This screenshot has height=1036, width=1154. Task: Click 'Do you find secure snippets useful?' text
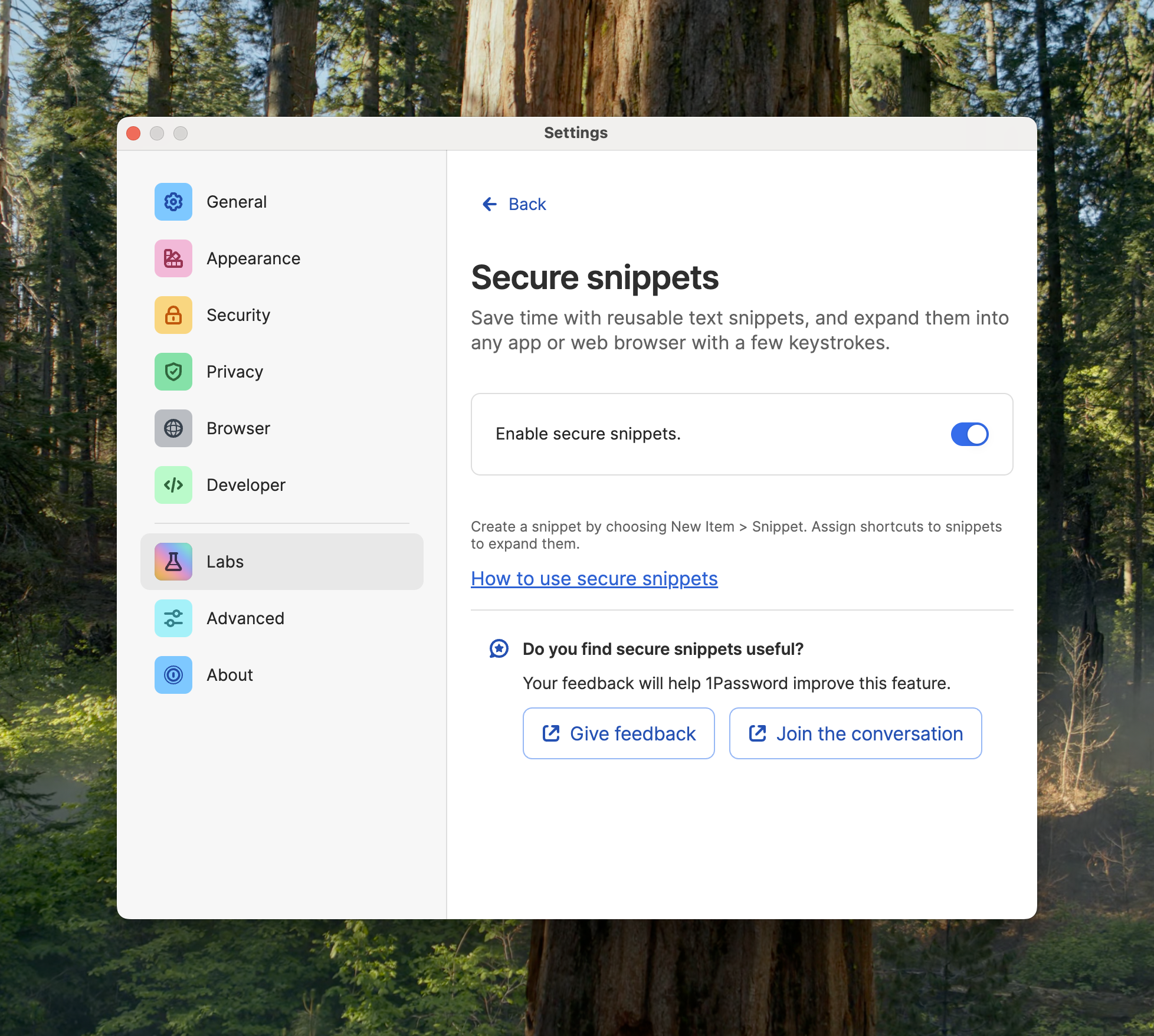coord(663,649)
